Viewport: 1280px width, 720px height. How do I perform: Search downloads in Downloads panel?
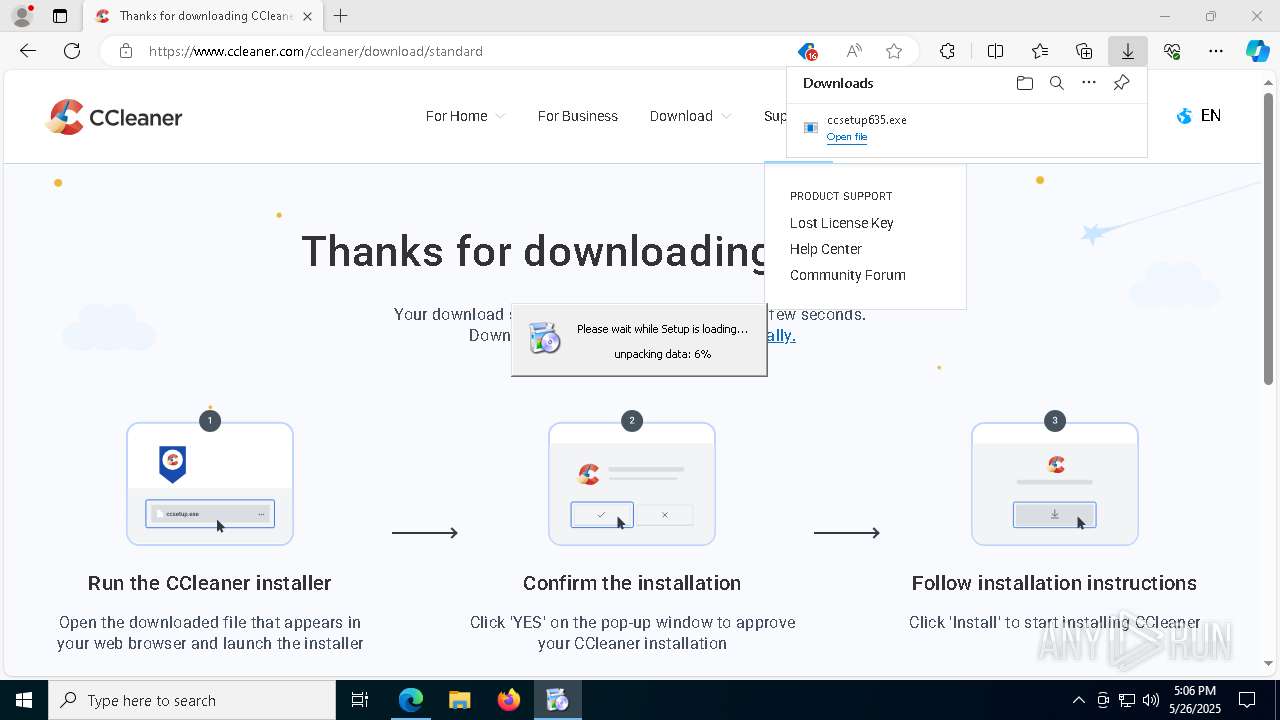[x=1056, y=83]
